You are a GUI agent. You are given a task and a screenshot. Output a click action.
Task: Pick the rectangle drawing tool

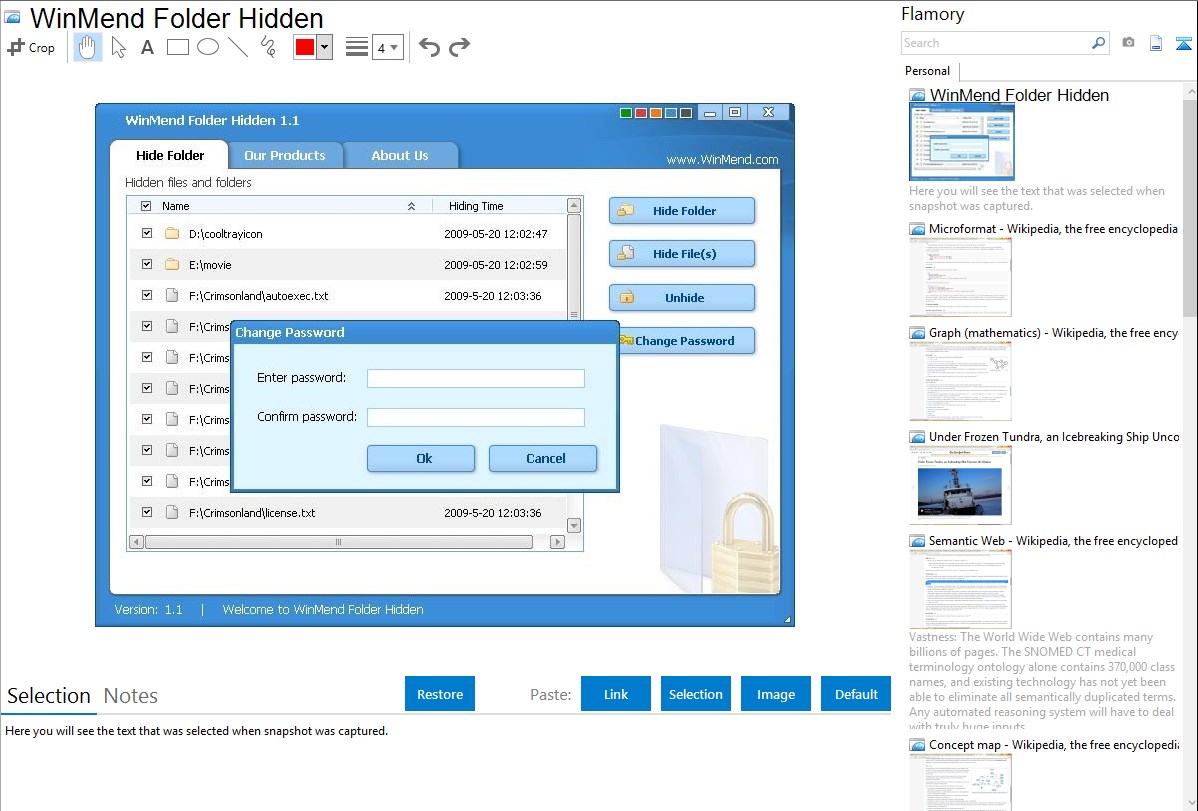177,47
